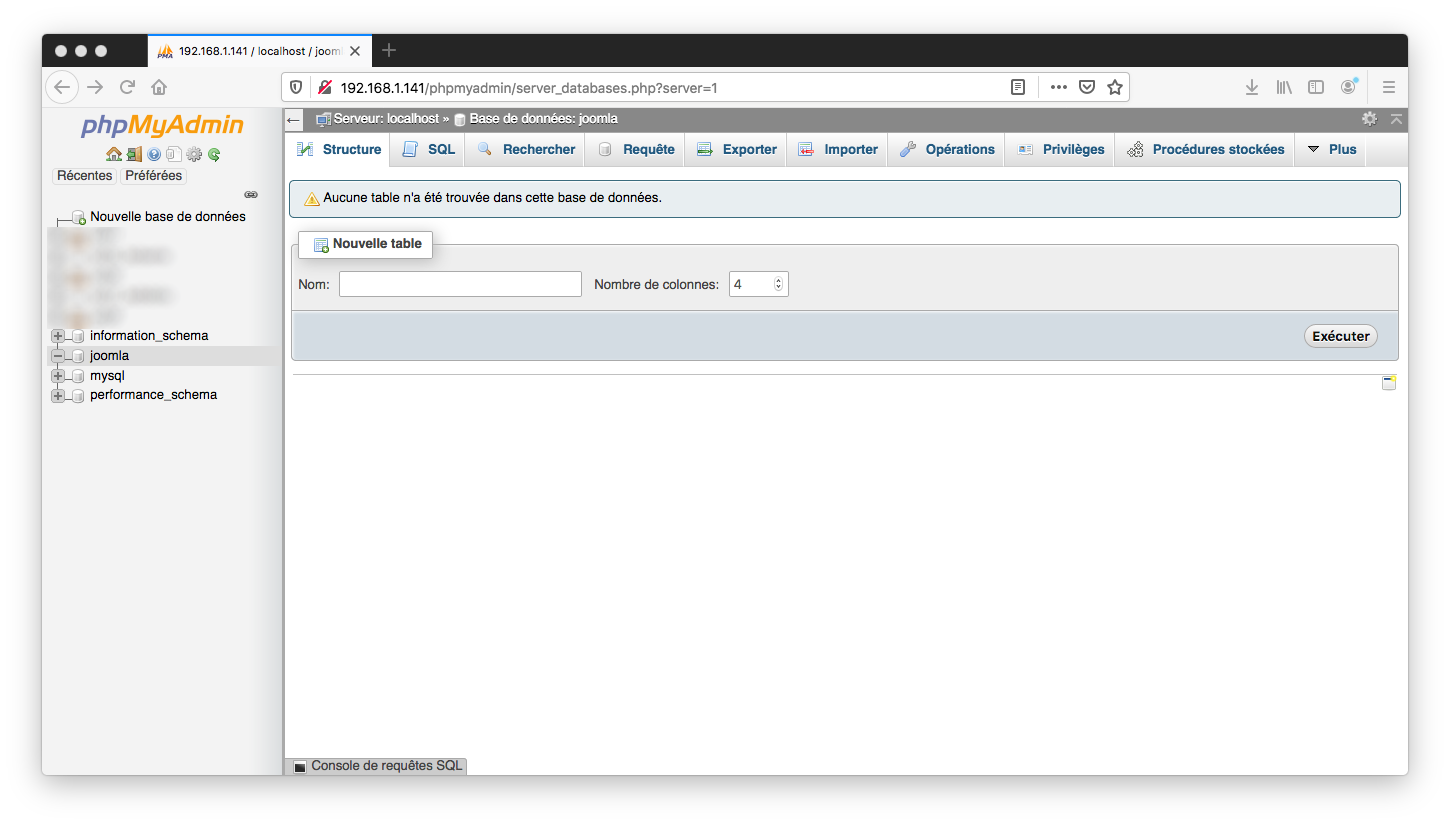Image resolution: width=1450 pixels, height=825 pixels.
Task: Open page settings gear at top right
Action: click(1369, 119)
